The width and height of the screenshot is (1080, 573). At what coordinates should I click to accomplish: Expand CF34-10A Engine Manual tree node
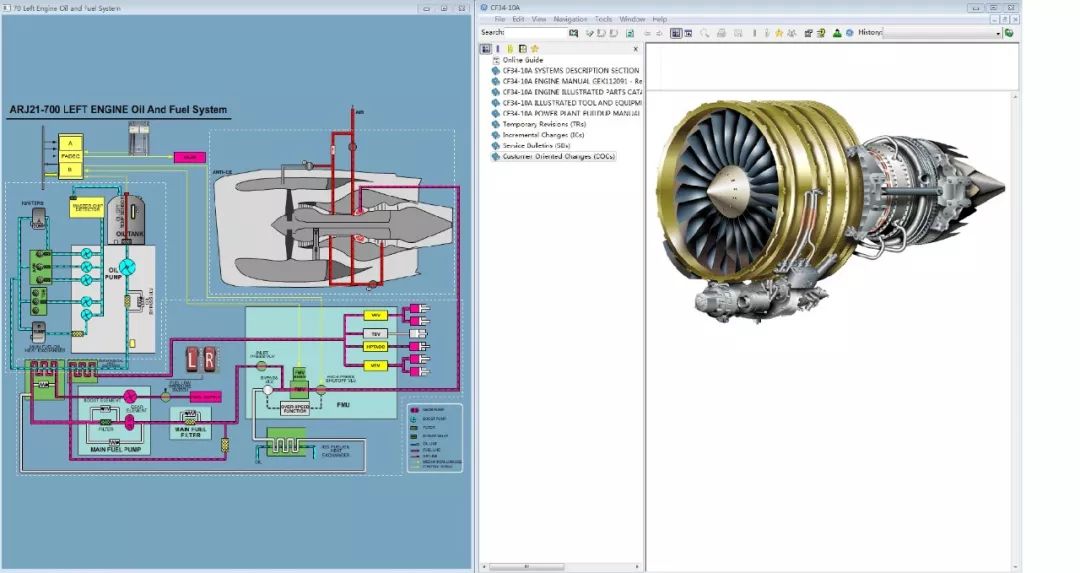click(x=495, y=82)
